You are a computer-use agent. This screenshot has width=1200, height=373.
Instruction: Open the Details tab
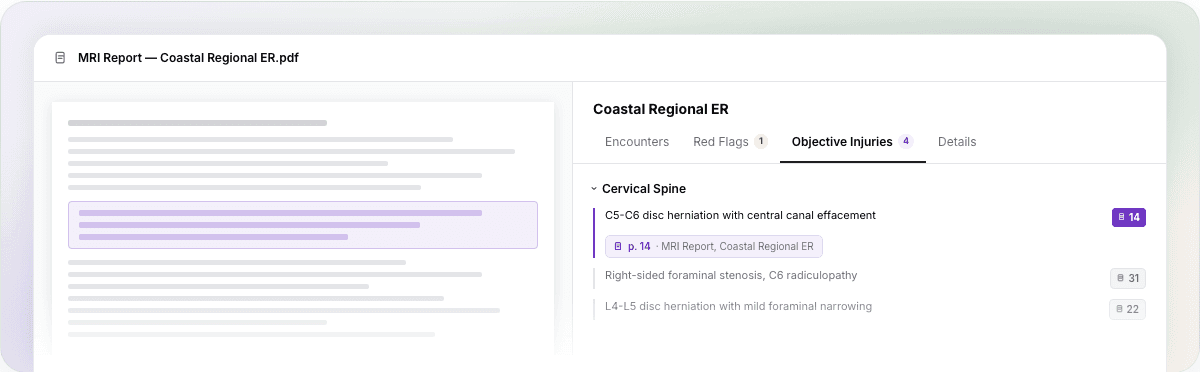pyautogui.click(x=957, y=142)
